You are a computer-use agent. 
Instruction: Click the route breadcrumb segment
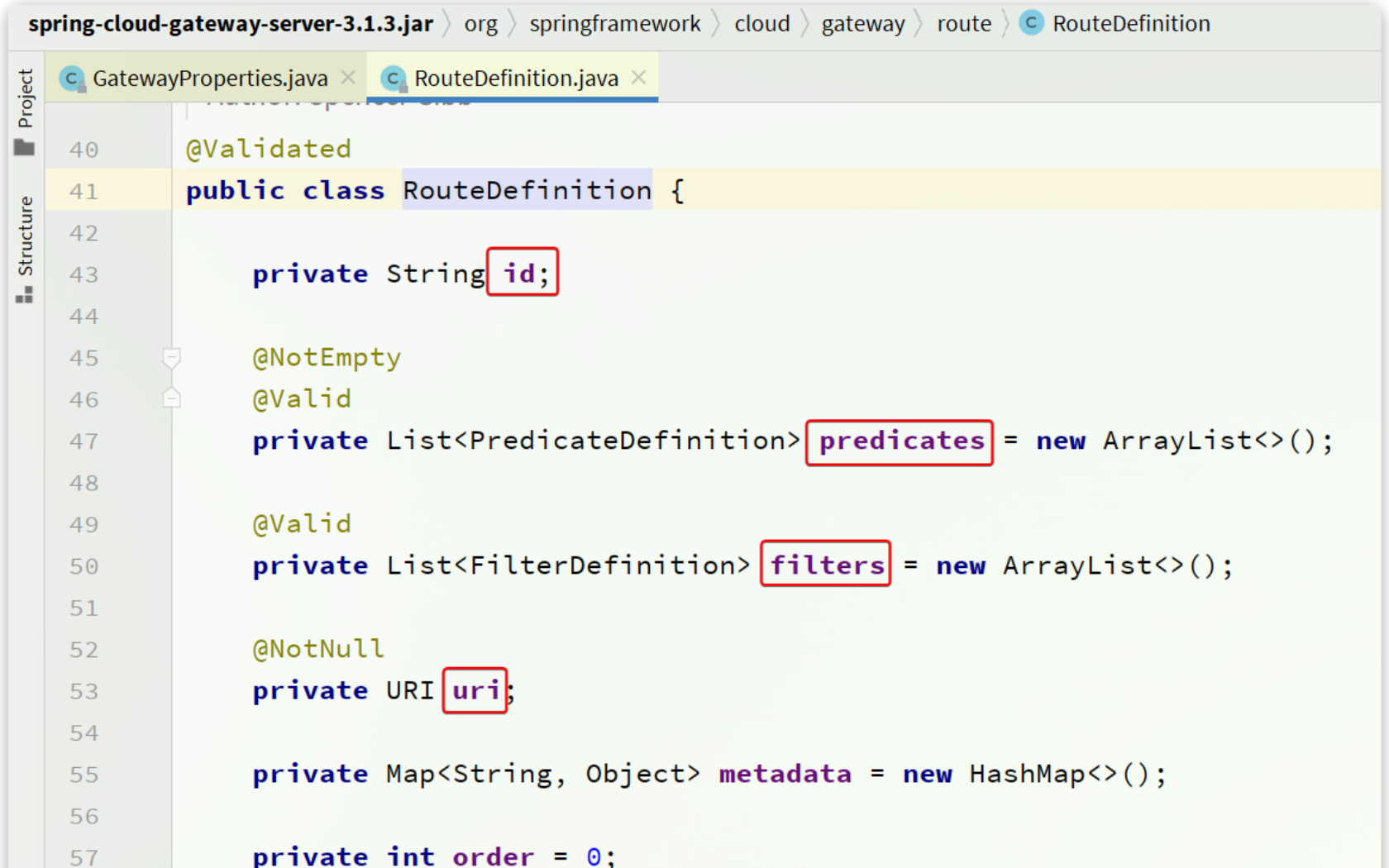point(963,24)
